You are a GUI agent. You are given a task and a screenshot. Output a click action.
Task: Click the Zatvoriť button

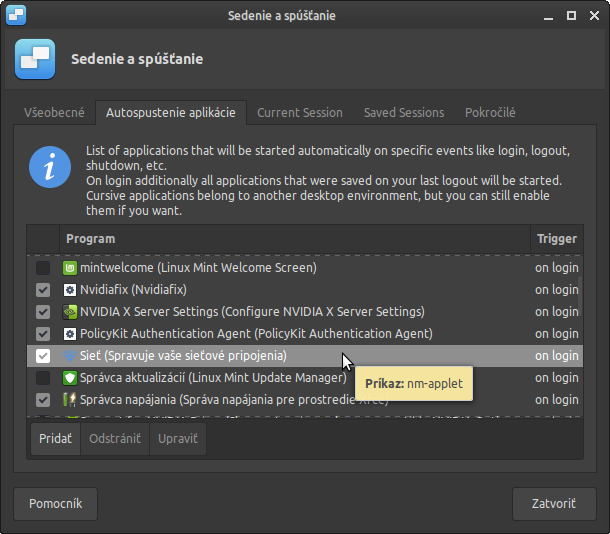point(553,503)
